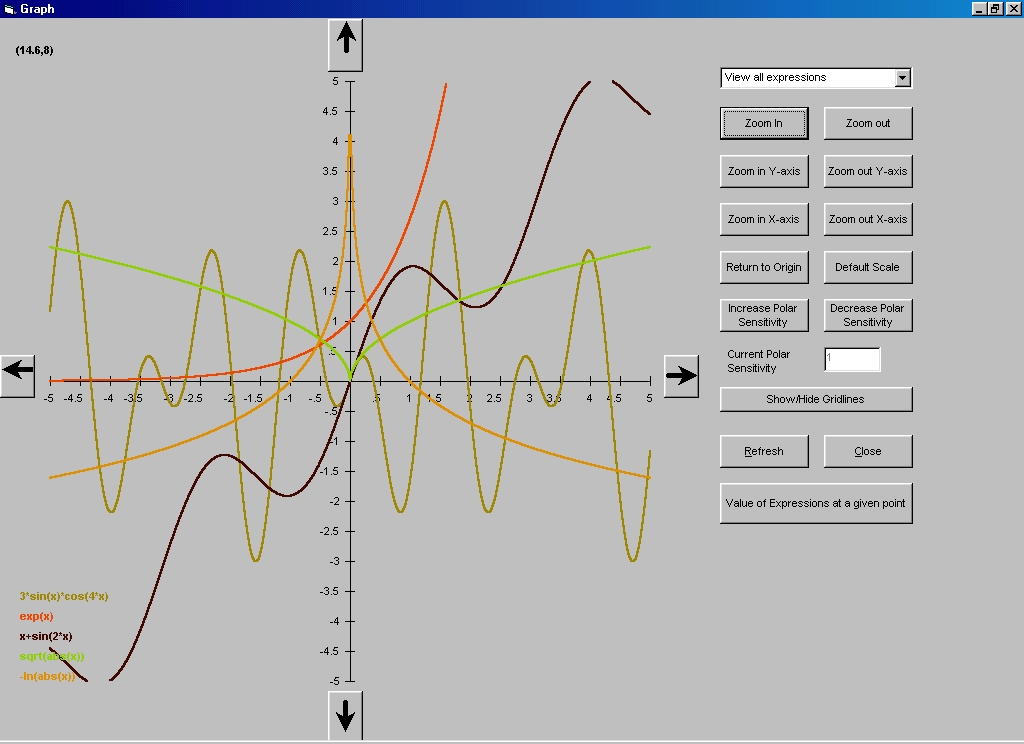
Task: Click the 3*sin(x)*cos(4*x) legend label
Action: (x=64, y=596)
